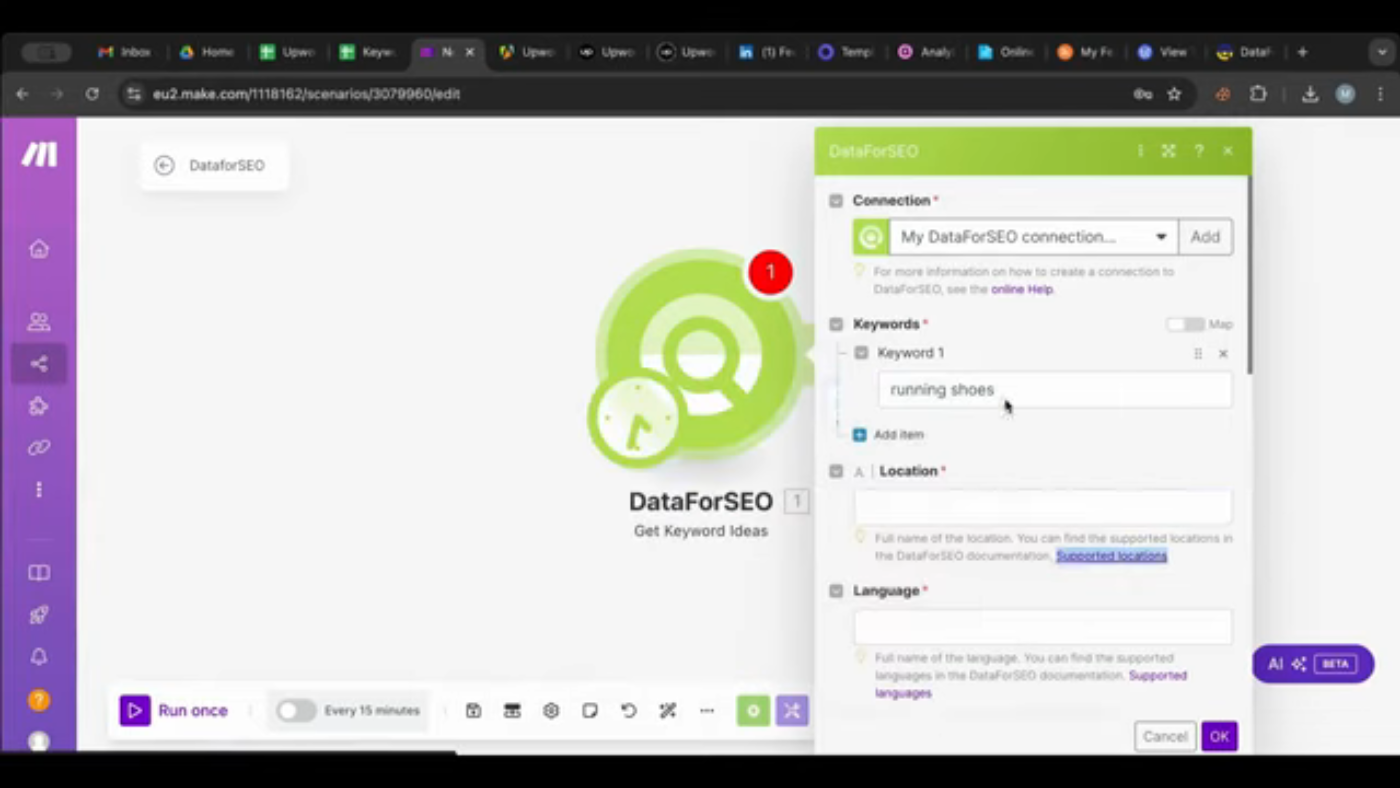Toggle the checkbox beside Connection label

[836, 201]
